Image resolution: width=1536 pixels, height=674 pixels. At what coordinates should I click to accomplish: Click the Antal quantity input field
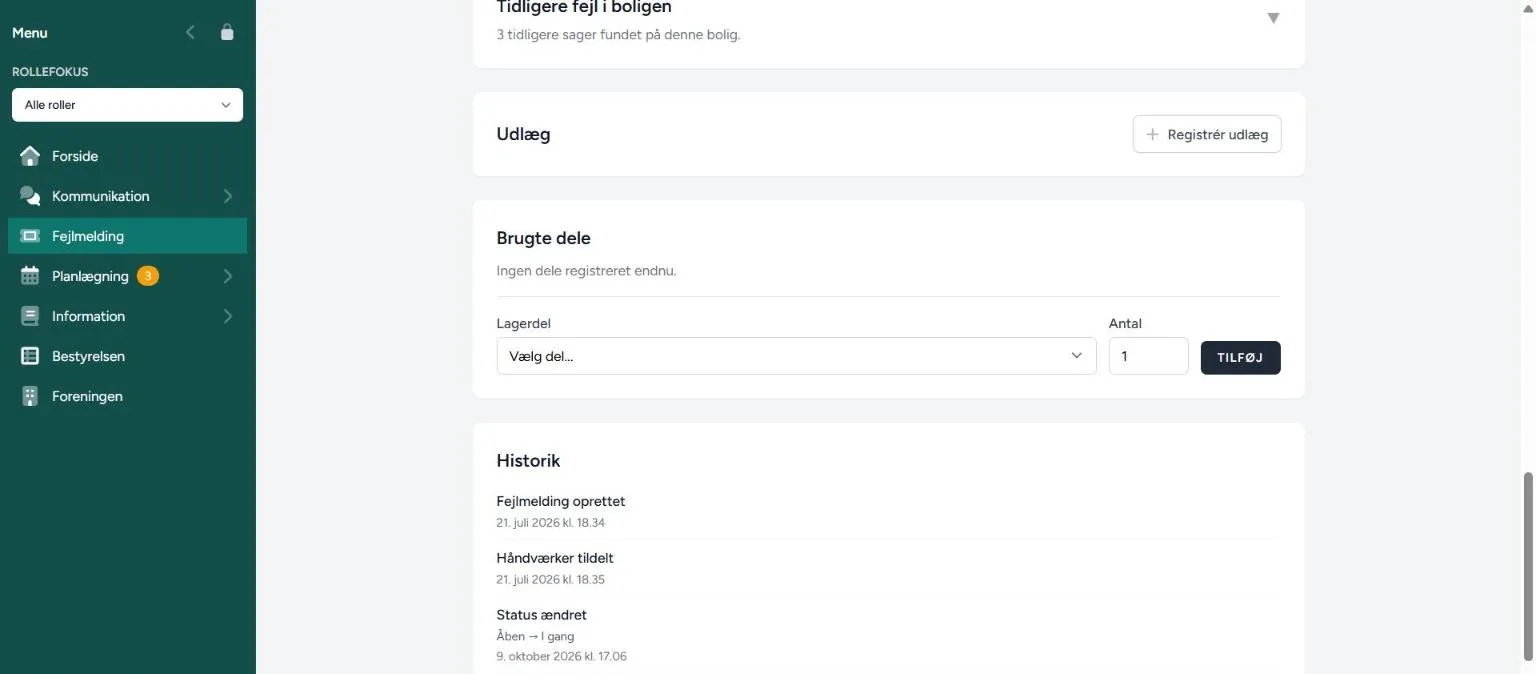pos(1148,356)
